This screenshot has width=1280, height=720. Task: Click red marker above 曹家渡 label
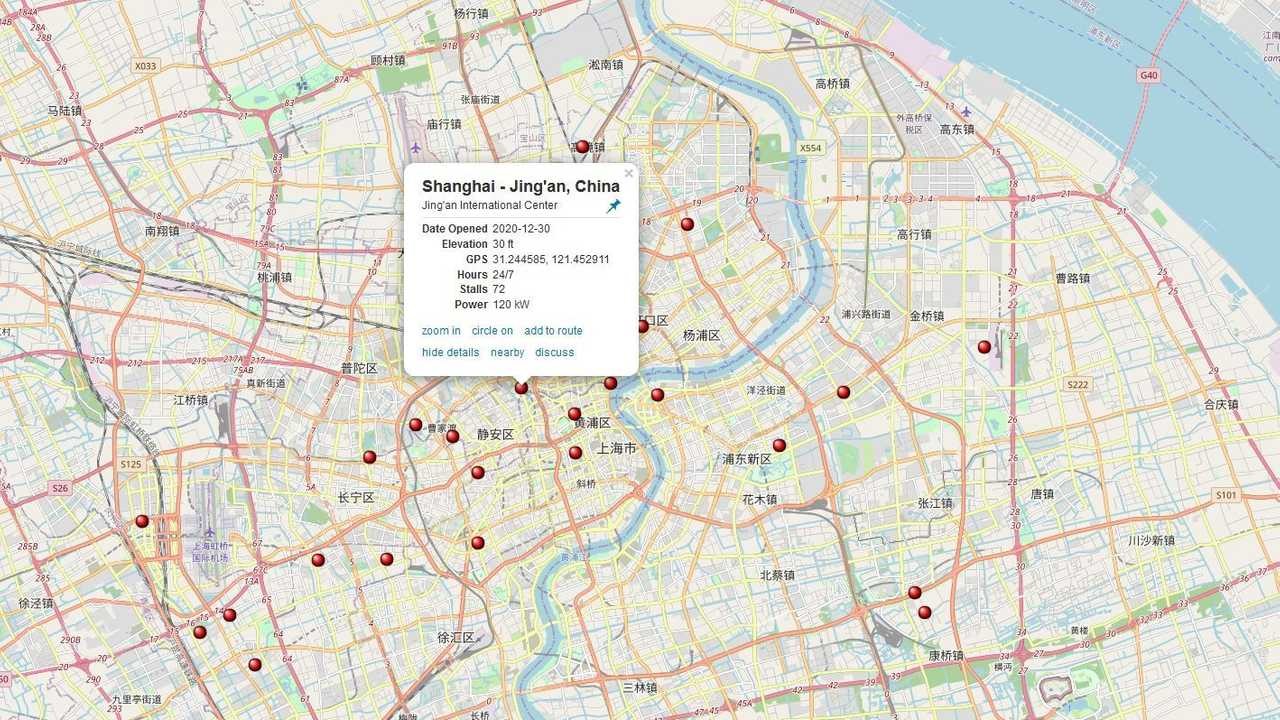(415, 425)
